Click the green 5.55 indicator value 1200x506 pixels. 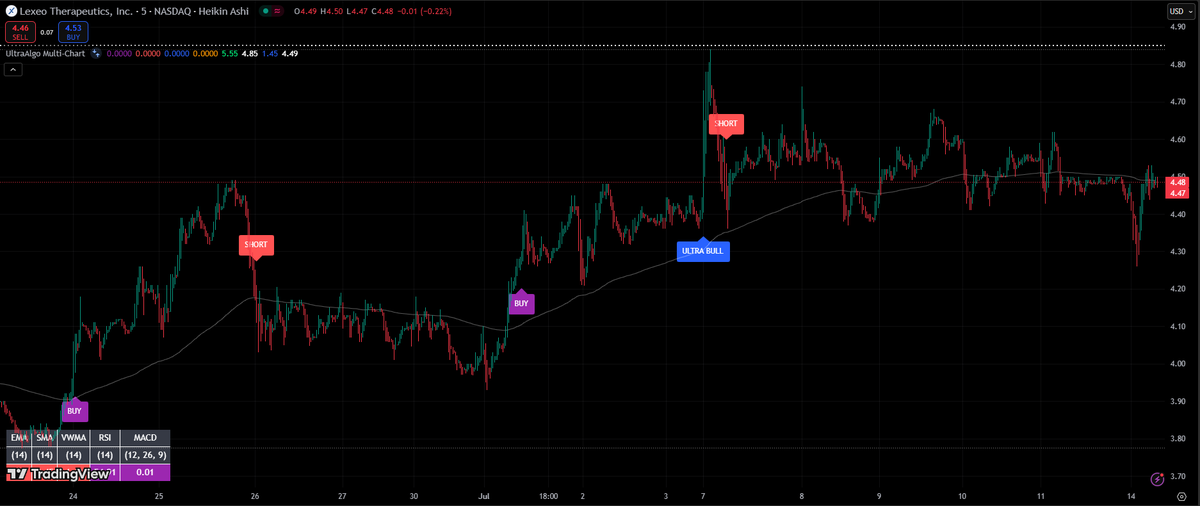(x=229, y=54)
